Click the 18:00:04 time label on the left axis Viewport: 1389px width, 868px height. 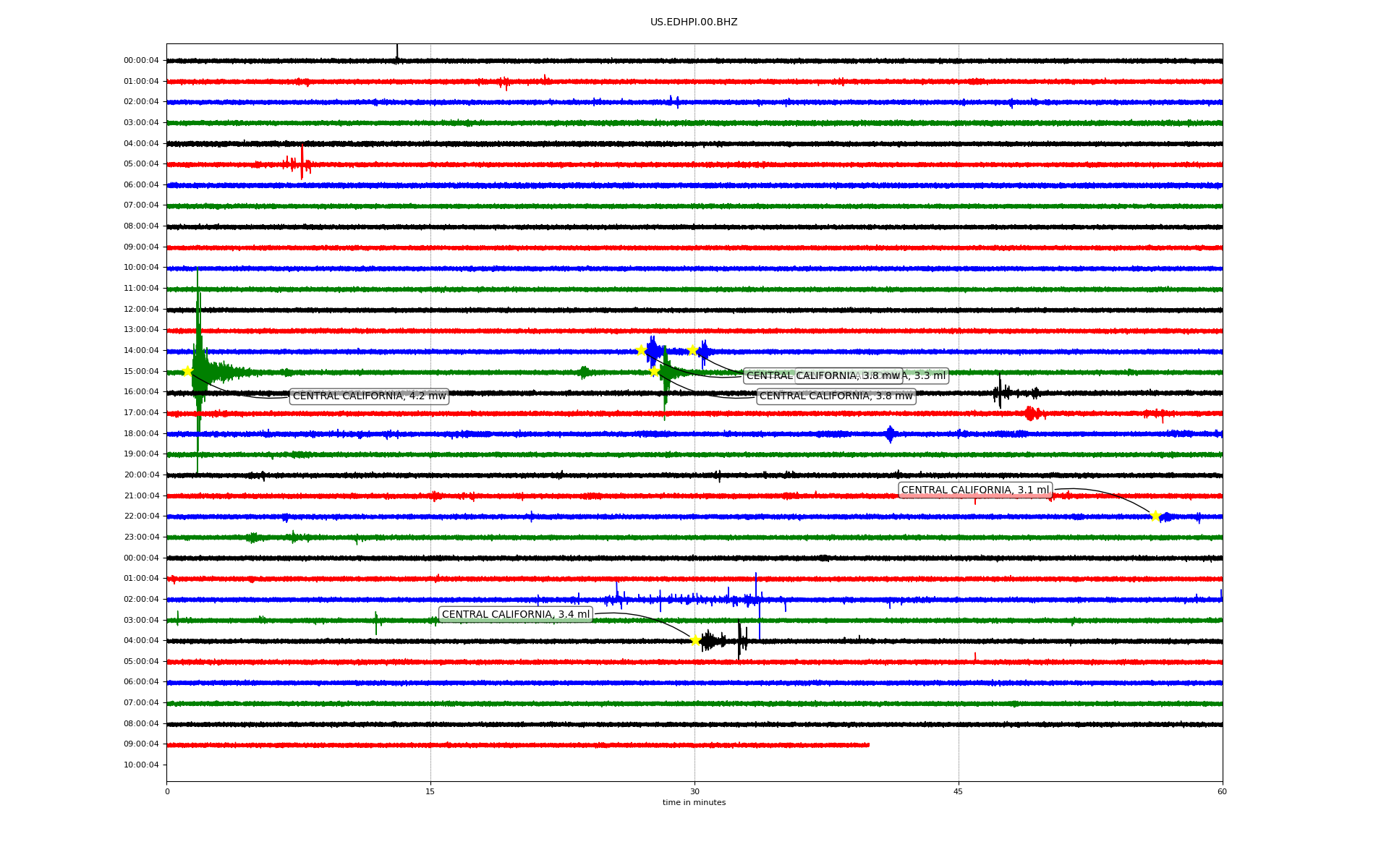[x=141, y=434]
